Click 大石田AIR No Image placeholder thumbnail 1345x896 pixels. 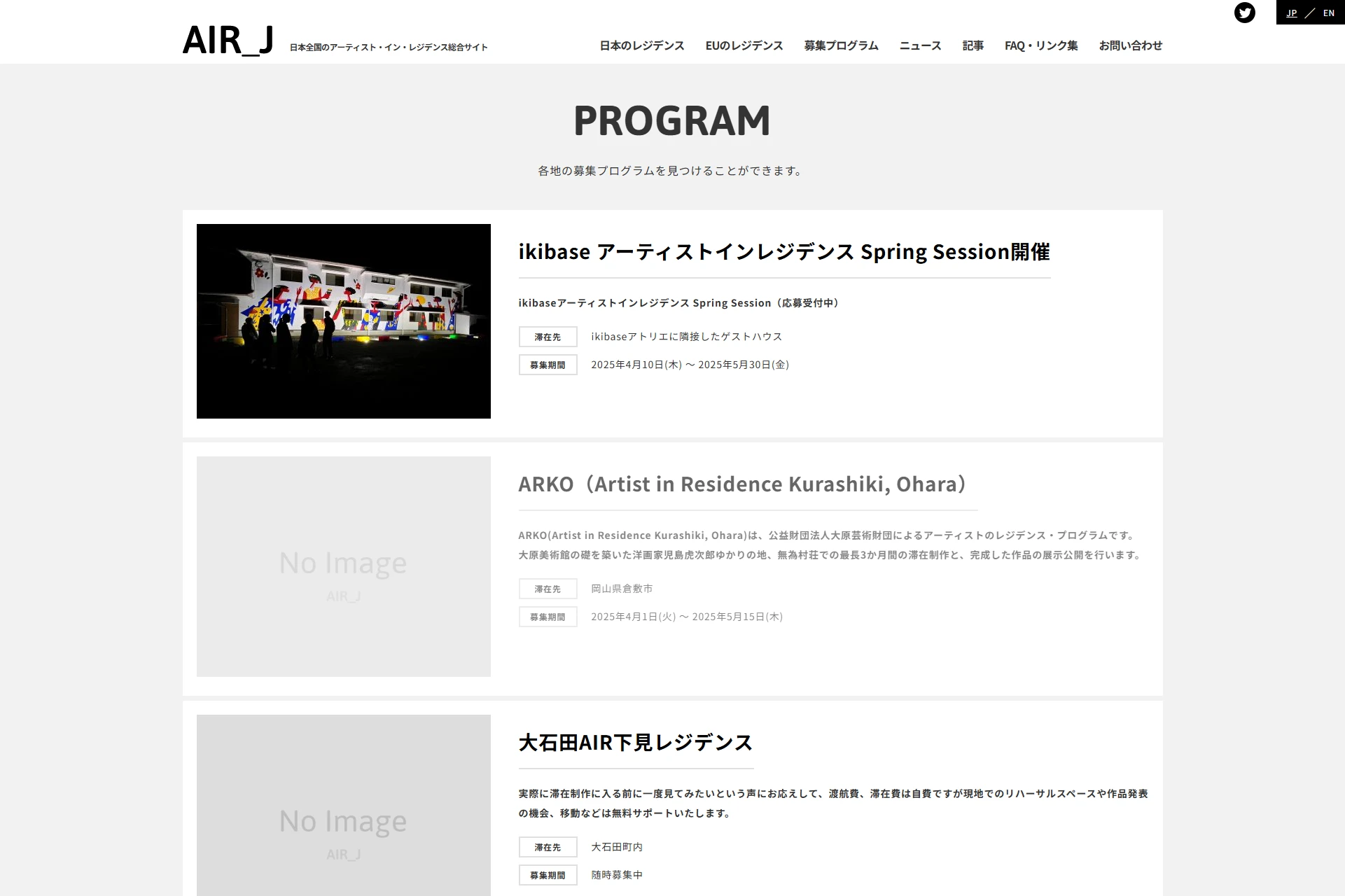(343, 805)
